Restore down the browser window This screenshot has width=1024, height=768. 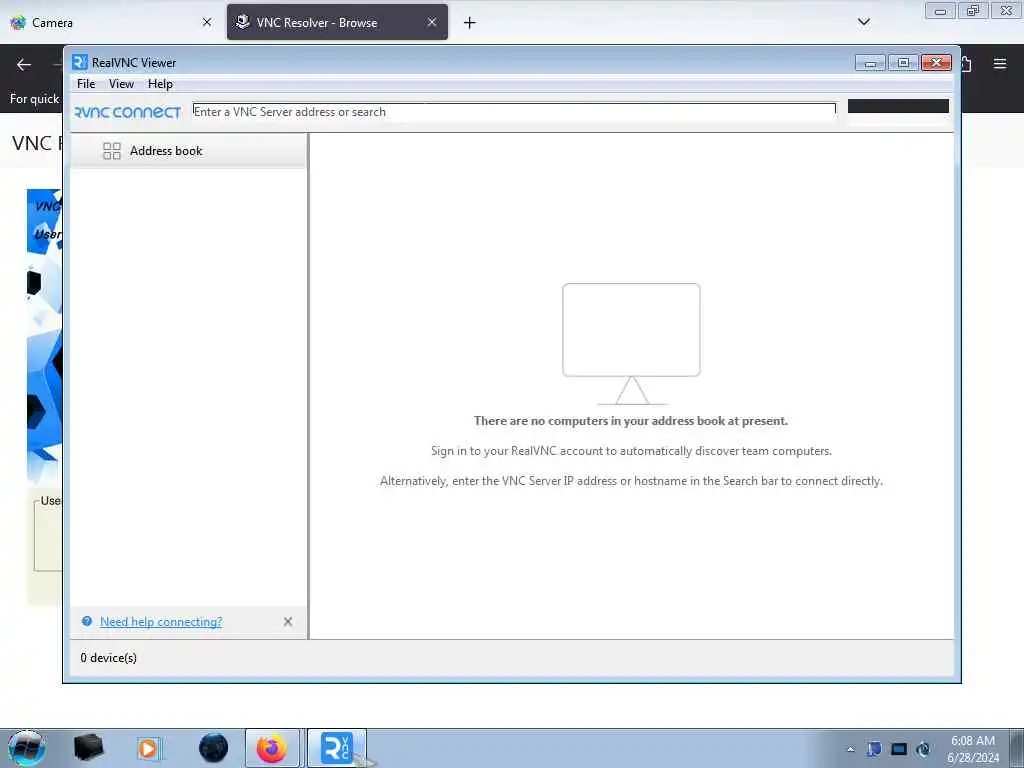pyautogui.click(x=973, y=10)
